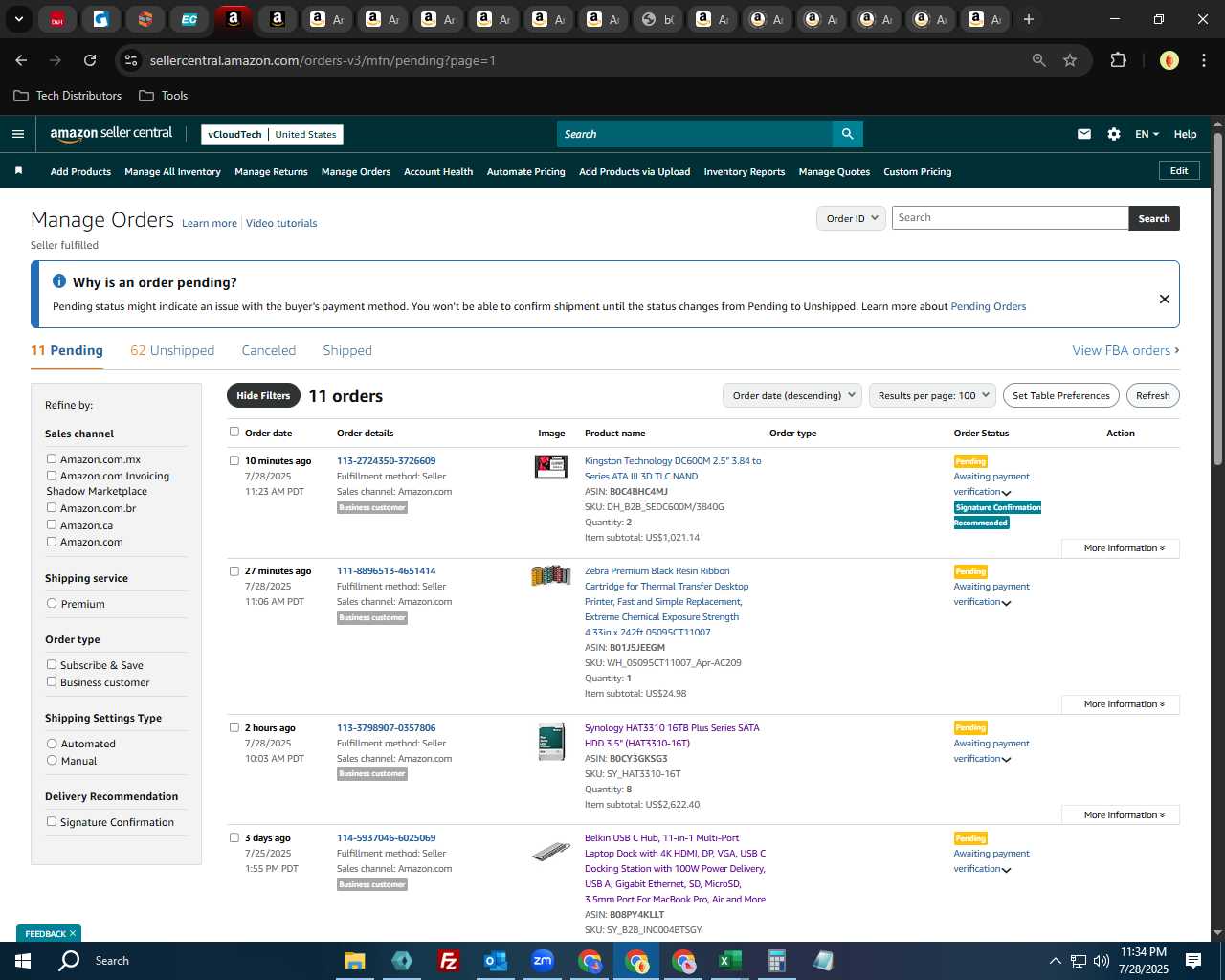Switch to the Canceled tab
This screenshot has width=1225, height=980.
(269, 350)
